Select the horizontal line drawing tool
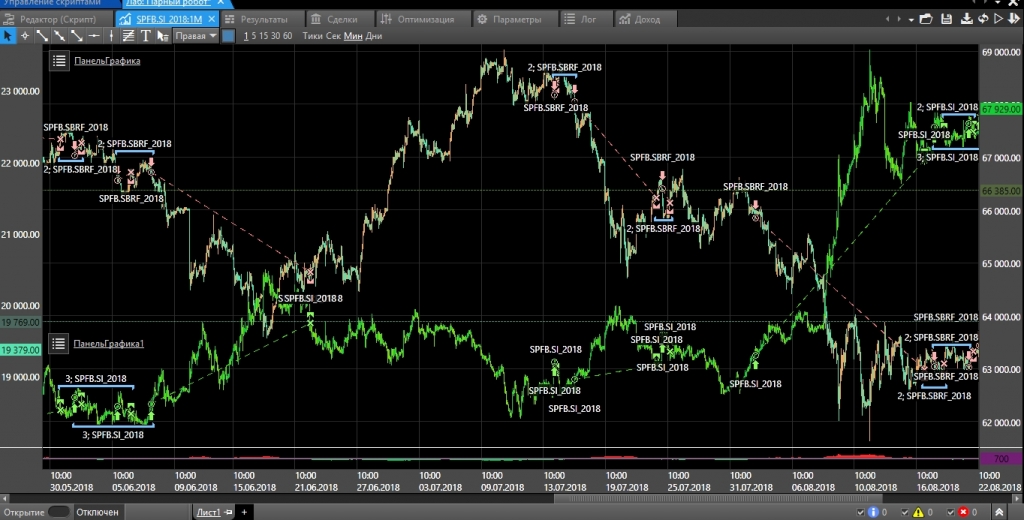 (93, 36)
